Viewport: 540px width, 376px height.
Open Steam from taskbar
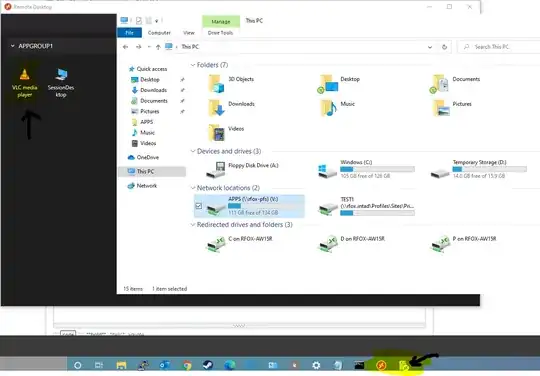pos(208,365)
